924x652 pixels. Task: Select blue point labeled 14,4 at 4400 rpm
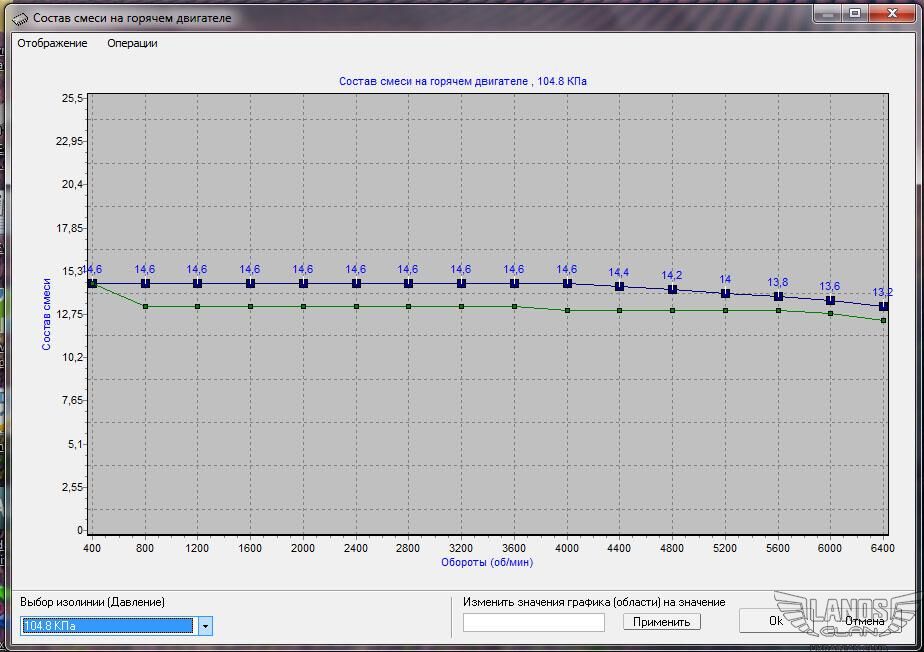pyautogui.click(x=619, y=287)
